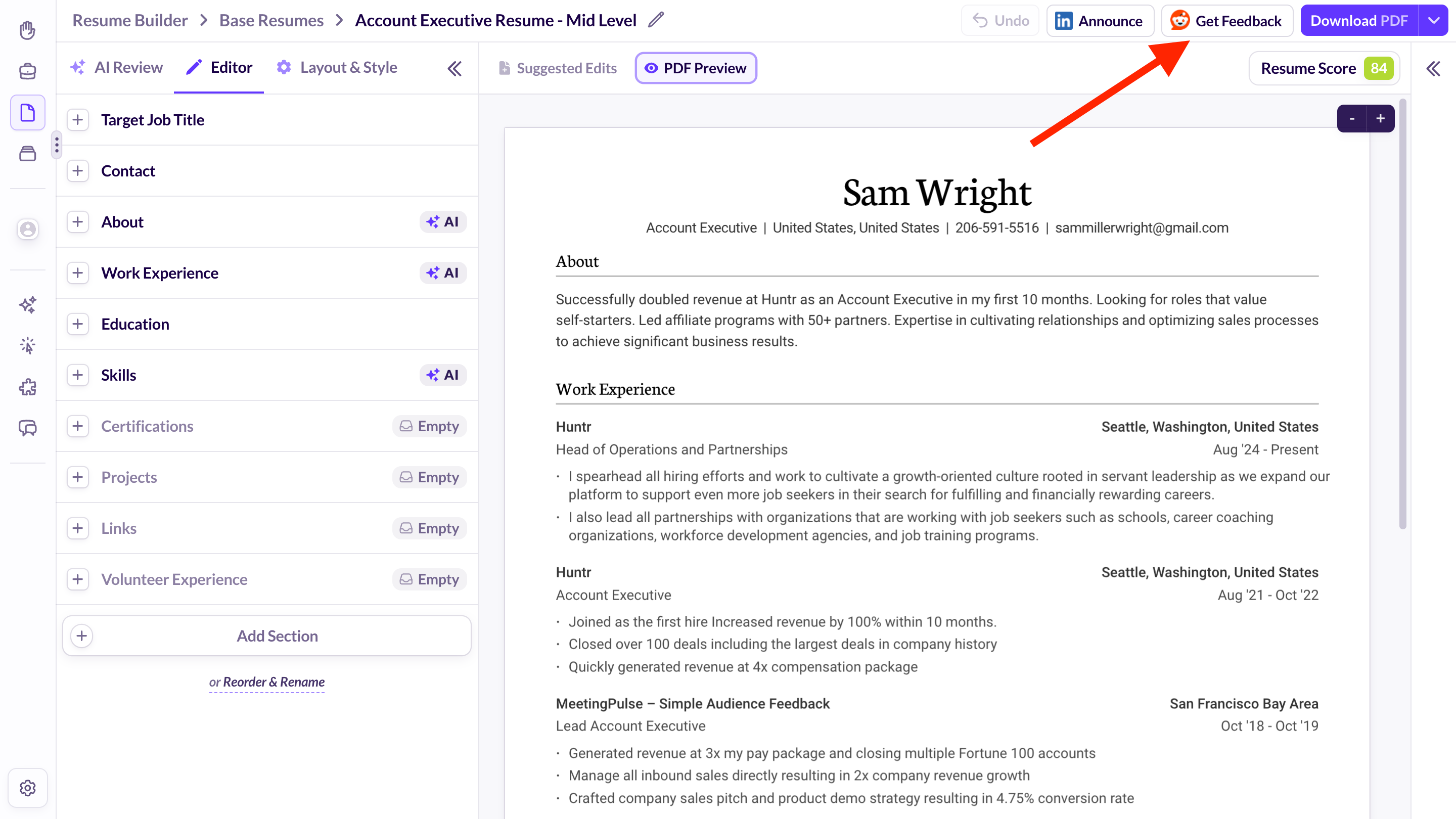1456x819 pixels.
Task: Click the puzzle piece extension icon
Action: [x=27, y=387]
